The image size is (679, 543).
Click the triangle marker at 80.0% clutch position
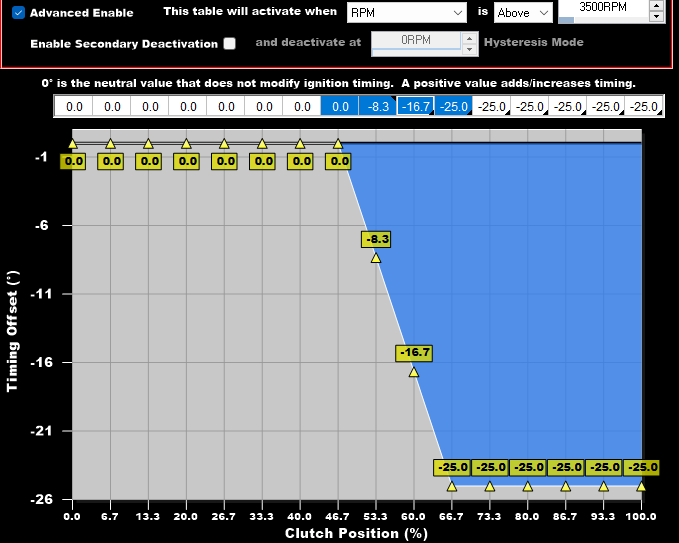coord(528,486)
